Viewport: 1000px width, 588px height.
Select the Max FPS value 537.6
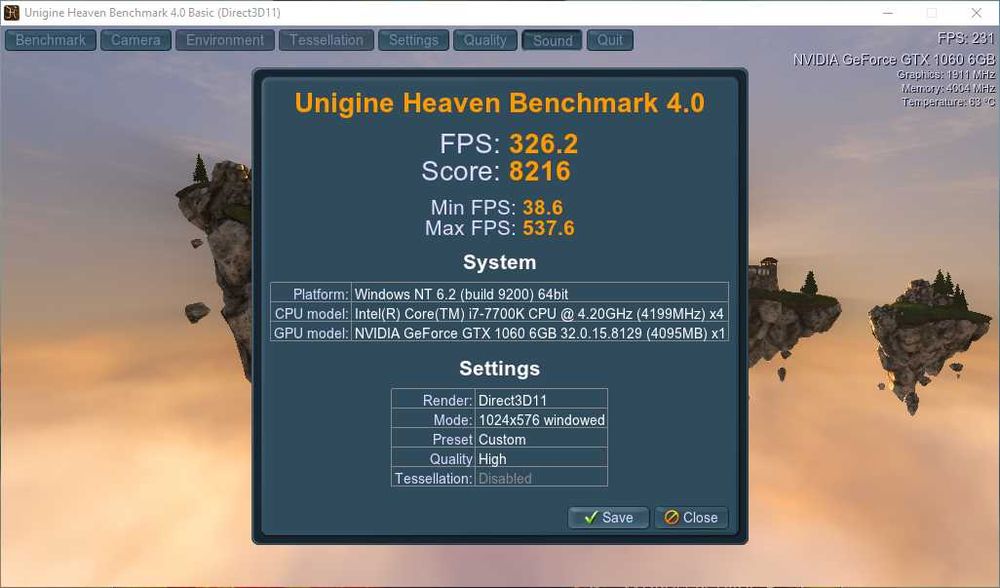(548, 228)
